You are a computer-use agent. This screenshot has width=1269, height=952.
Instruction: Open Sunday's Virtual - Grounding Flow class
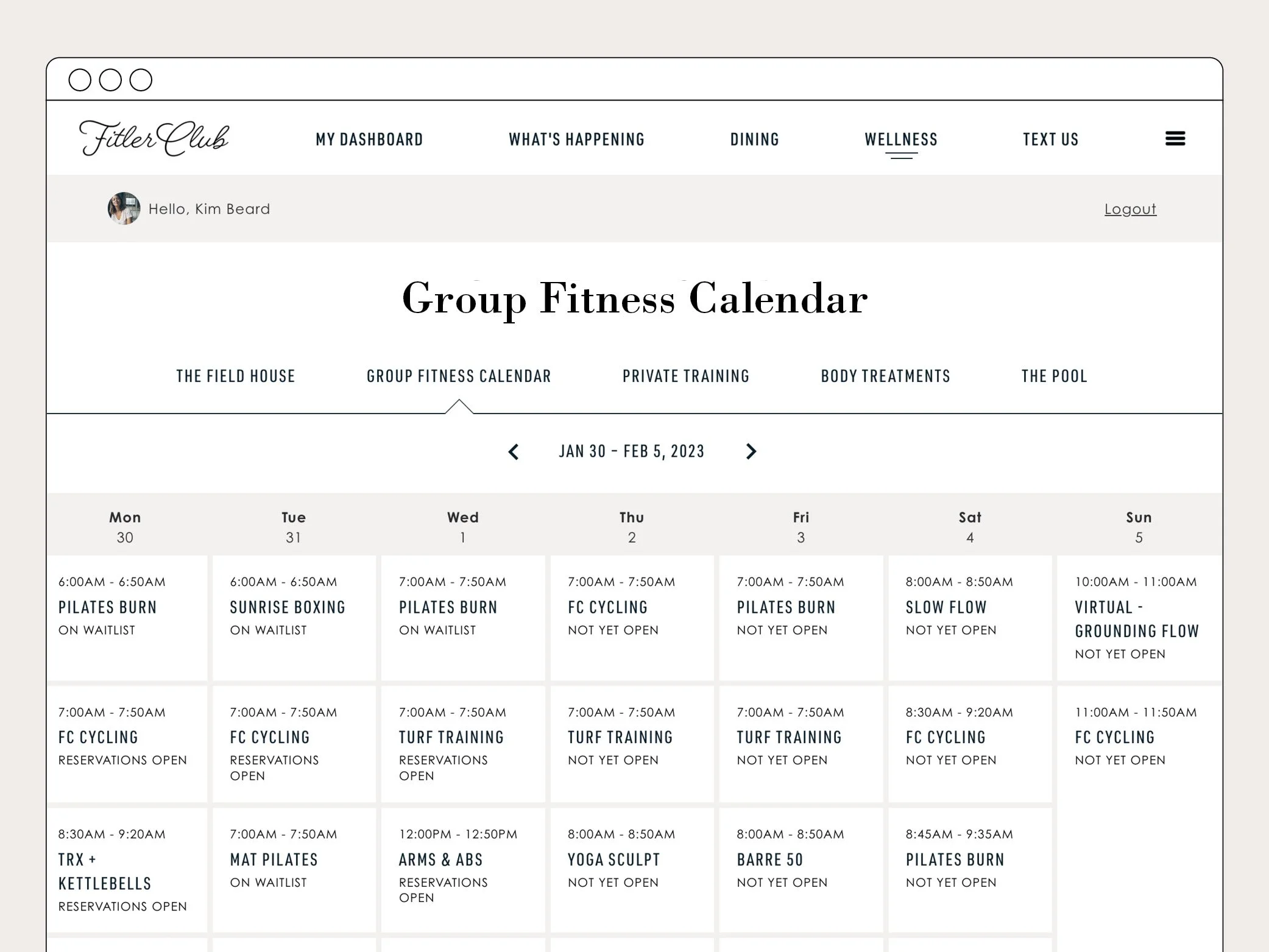click(x=1136, y=619)
